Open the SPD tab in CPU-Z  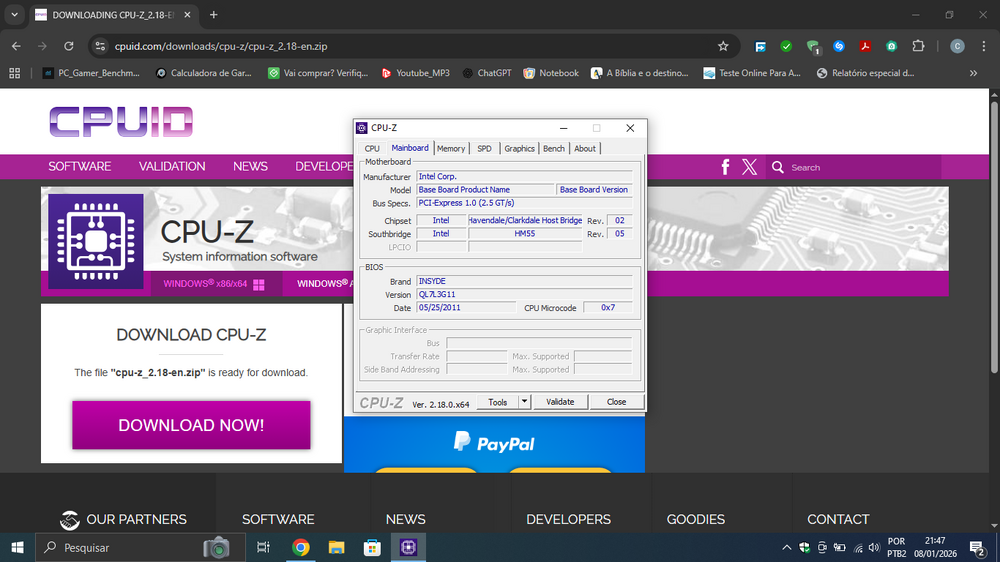pos(484,148)
